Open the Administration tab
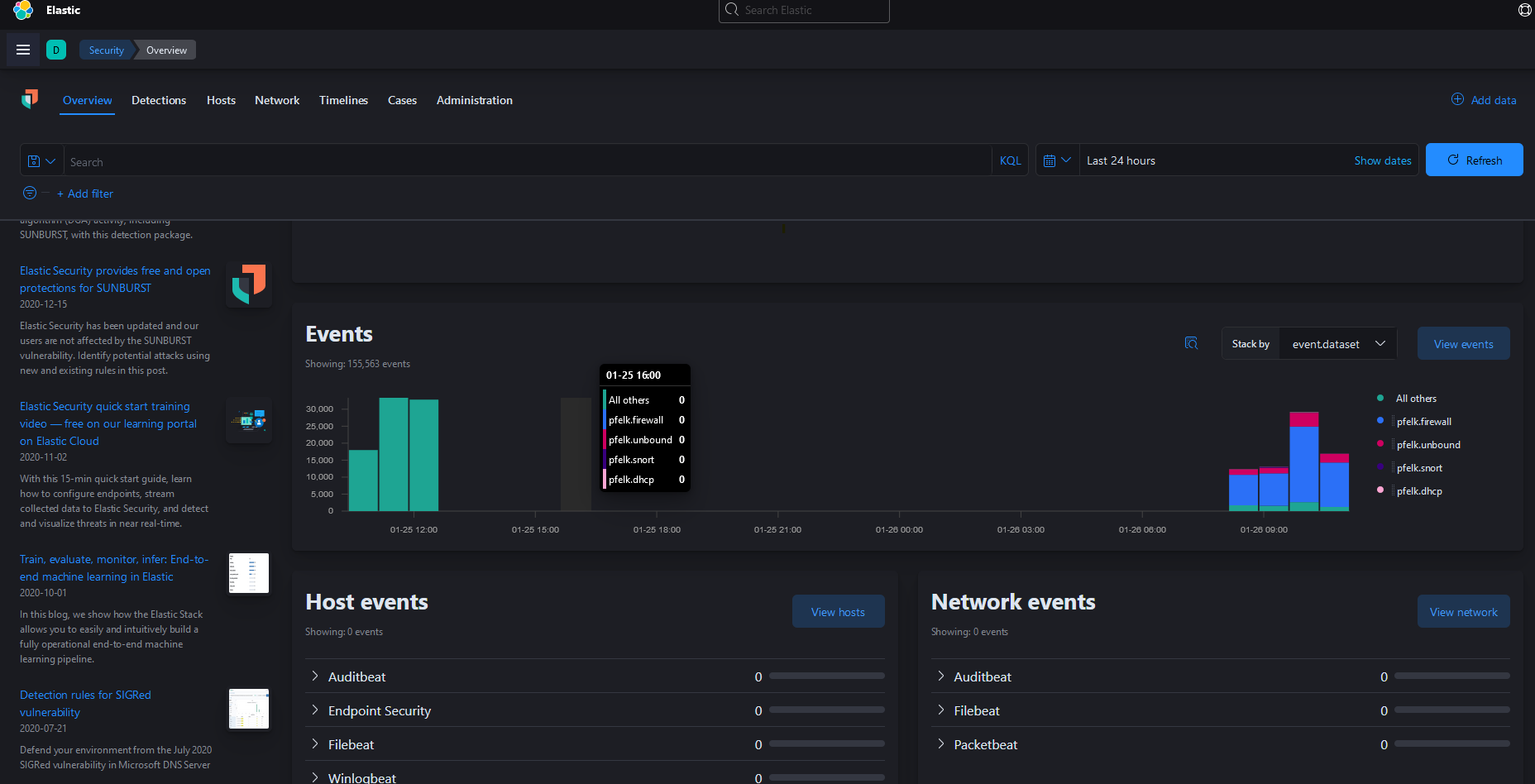Image resolution: width=1535 pixels, height=784 pixels. pos(475,100)
